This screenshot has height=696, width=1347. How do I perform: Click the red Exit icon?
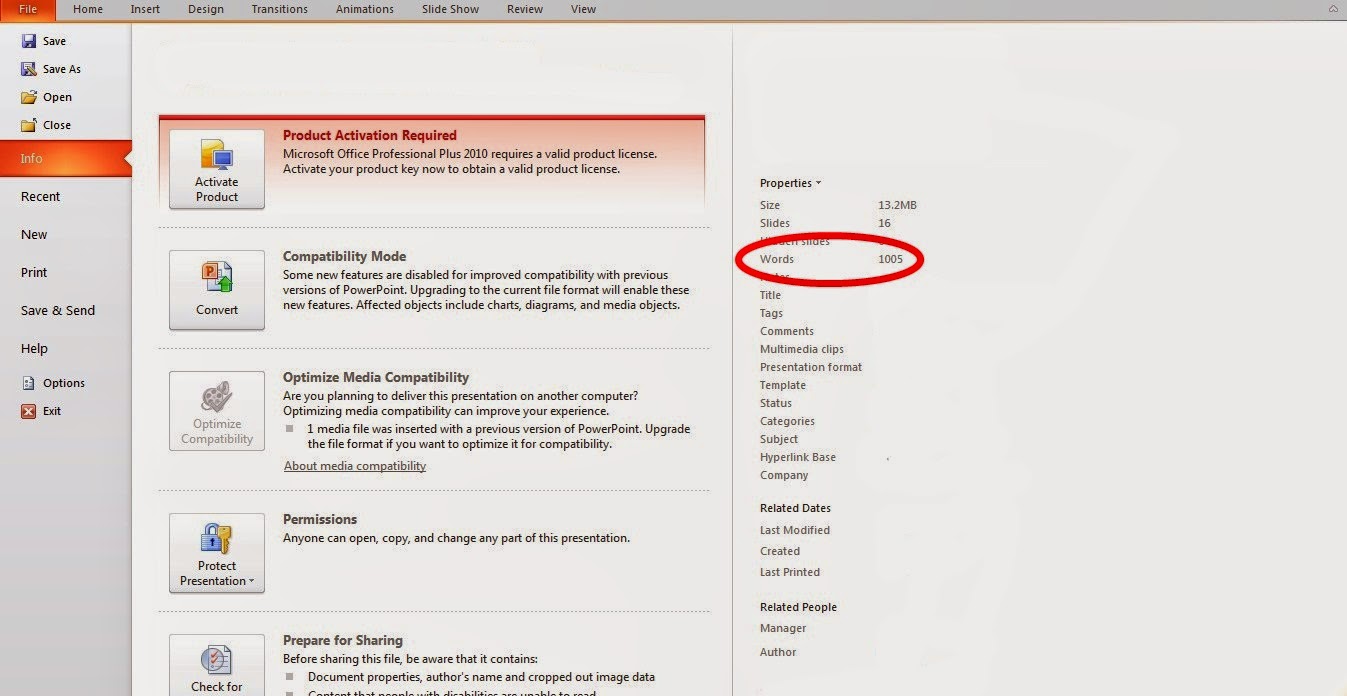[29, 411]
